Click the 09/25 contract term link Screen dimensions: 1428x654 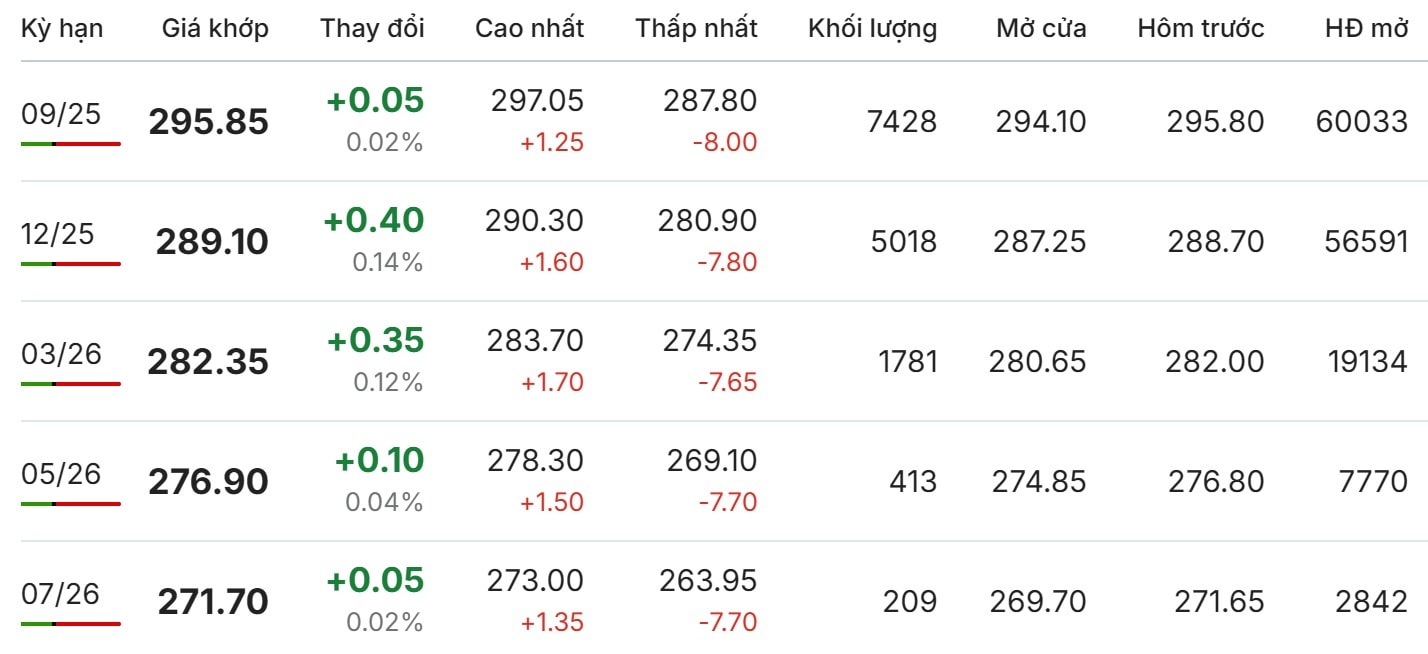point(61,114)
